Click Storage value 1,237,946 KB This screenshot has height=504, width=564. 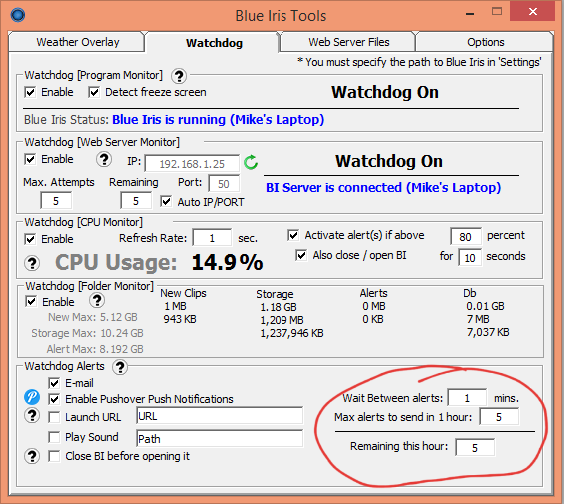pos(292,333)
